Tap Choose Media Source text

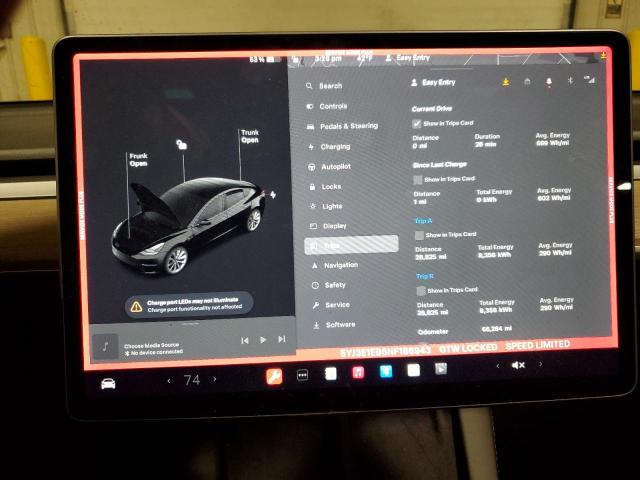point(151,345)
